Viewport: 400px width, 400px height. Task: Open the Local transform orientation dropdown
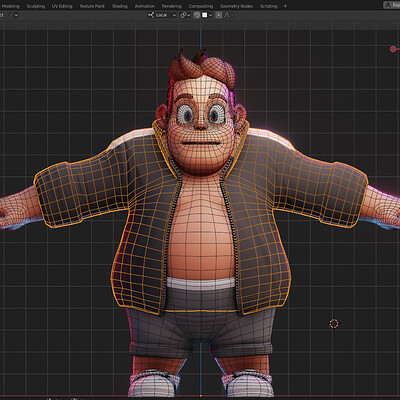162,15
